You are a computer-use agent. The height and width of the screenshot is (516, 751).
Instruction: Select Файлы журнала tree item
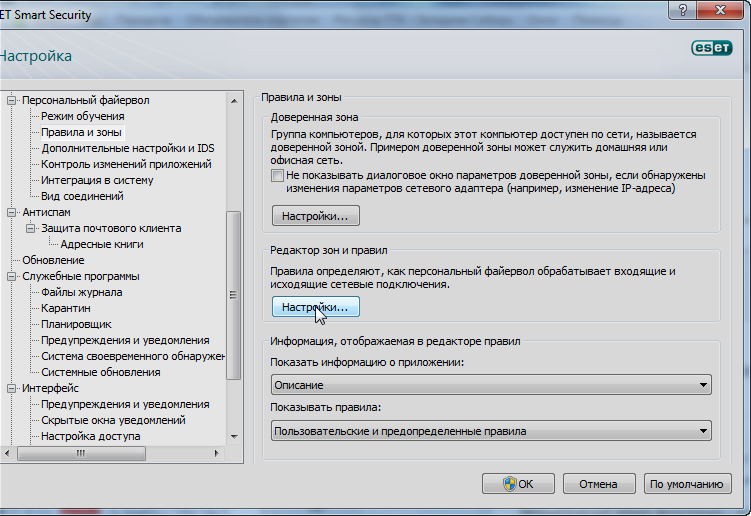point(81,292)
